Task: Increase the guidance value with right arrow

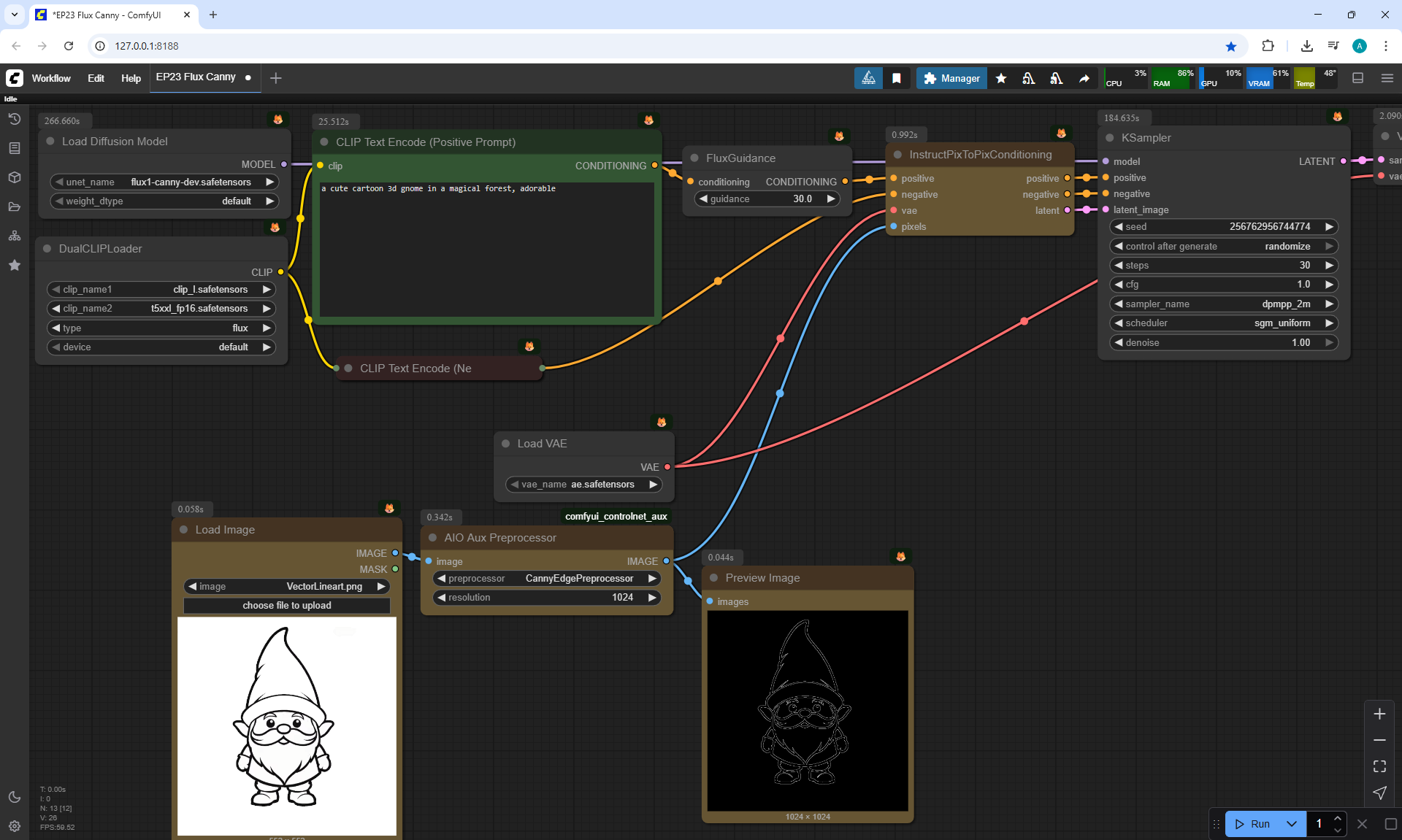Action: (831, 199)
